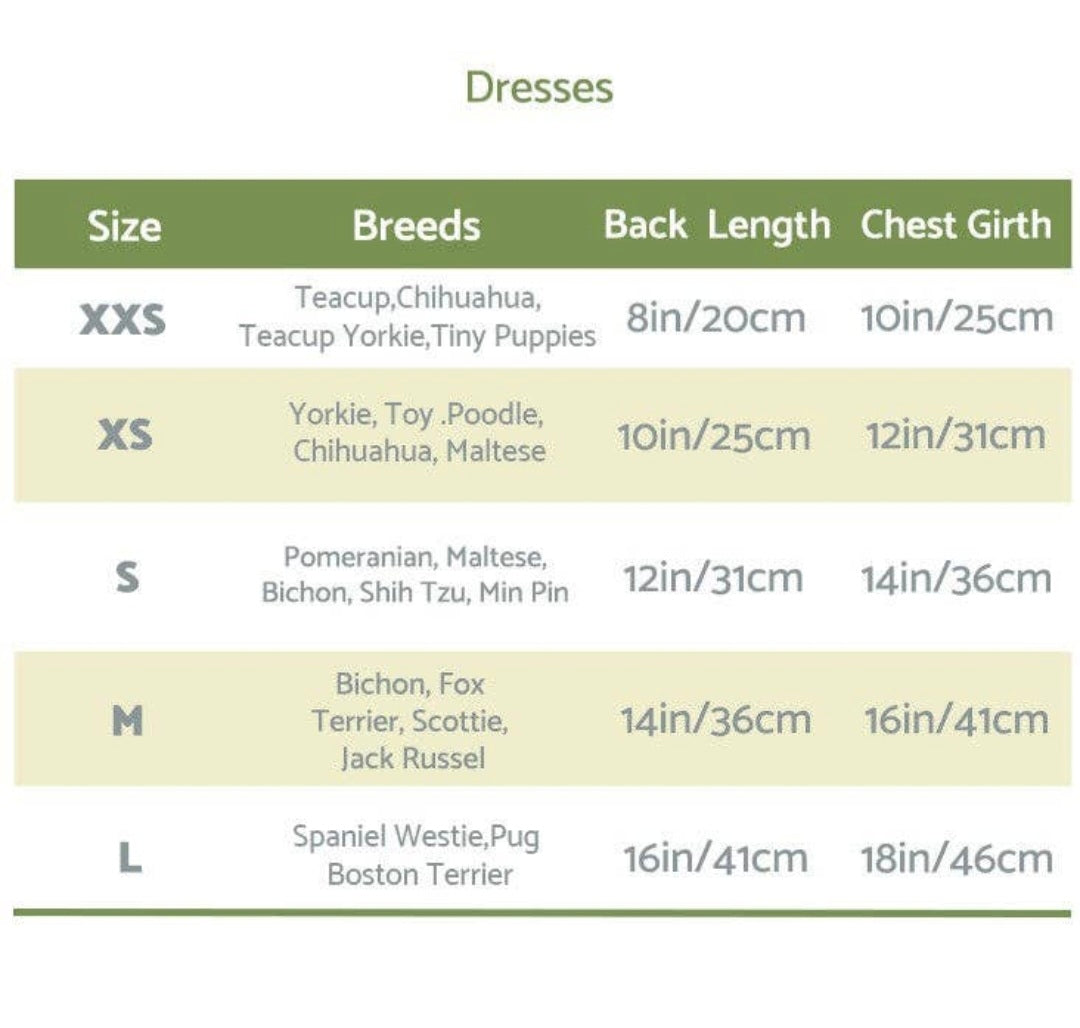The image size is (1080, 1028).
Task: Click the 8in/20cm back length value
Action: pos(715,318)
